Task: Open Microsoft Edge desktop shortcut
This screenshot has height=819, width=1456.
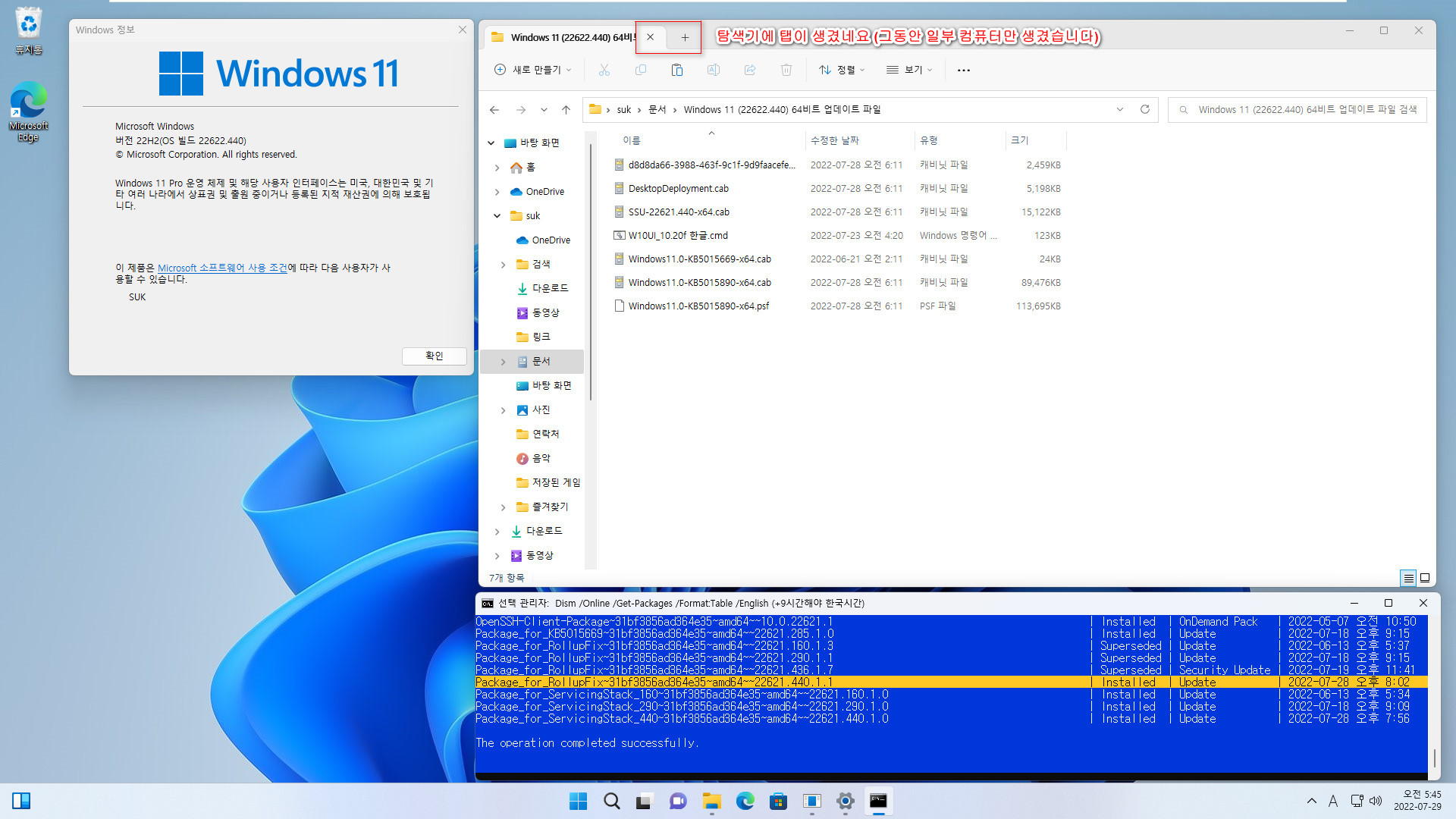Action: pyautogui.click(x=29, y=111)
